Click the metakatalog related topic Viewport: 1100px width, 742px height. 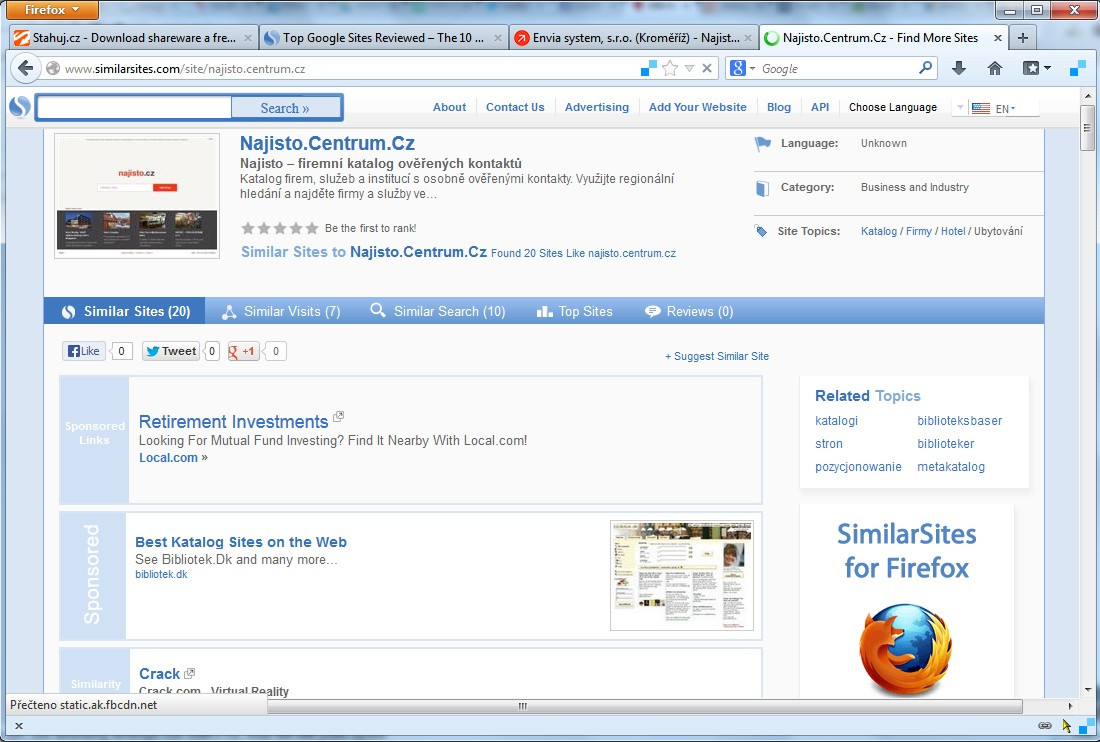coord(951,467)
